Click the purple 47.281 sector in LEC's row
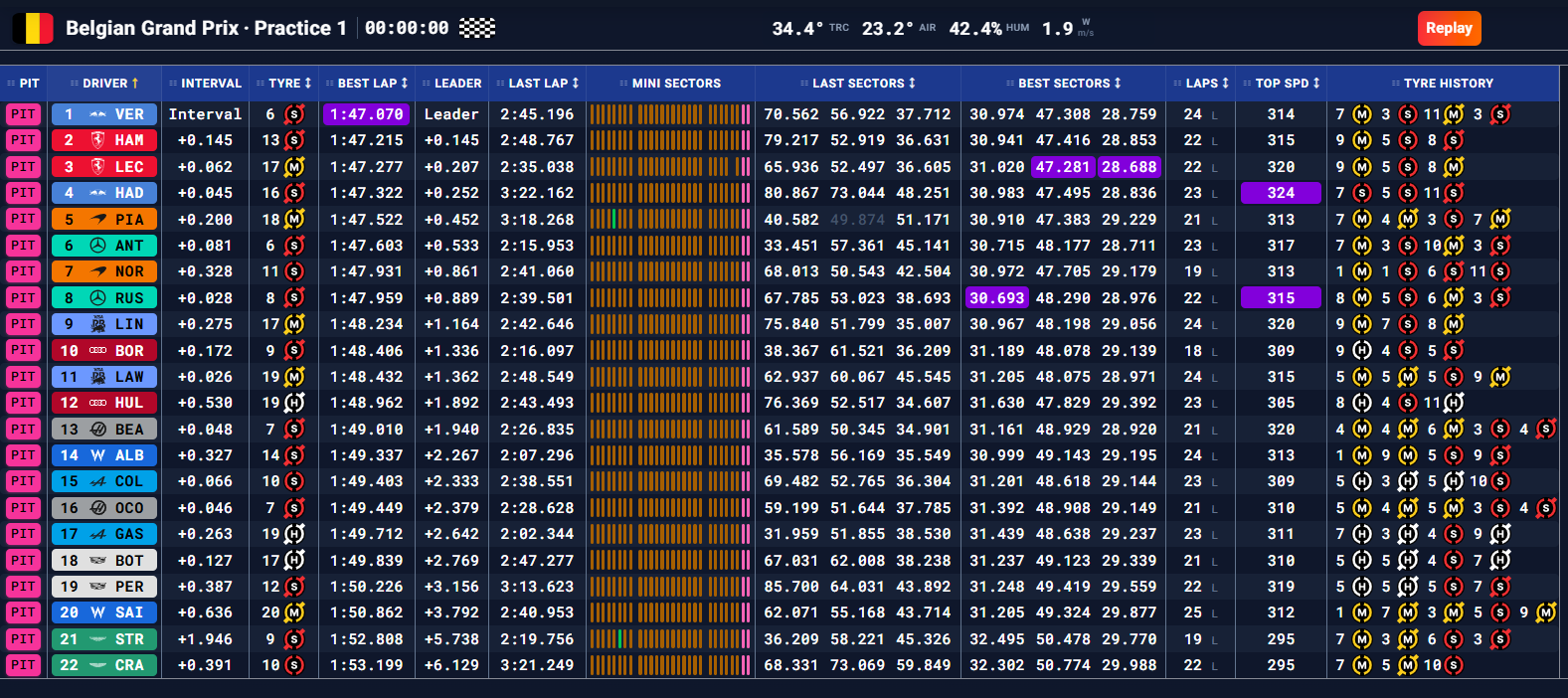This screenshot has height=698, width=1568. (x=1063, y=167)
